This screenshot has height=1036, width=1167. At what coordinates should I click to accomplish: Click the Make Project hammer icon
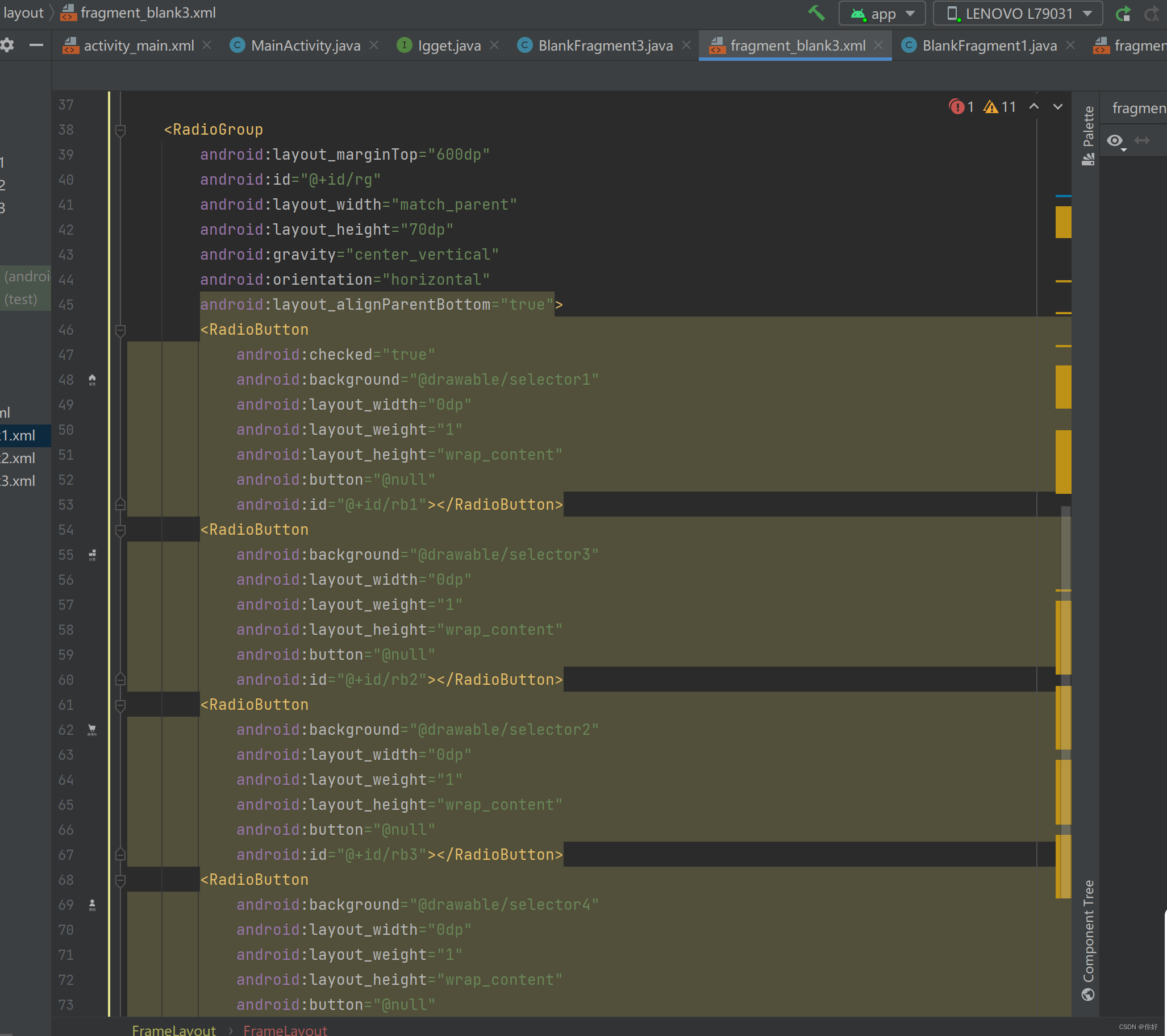coord(816,13)
